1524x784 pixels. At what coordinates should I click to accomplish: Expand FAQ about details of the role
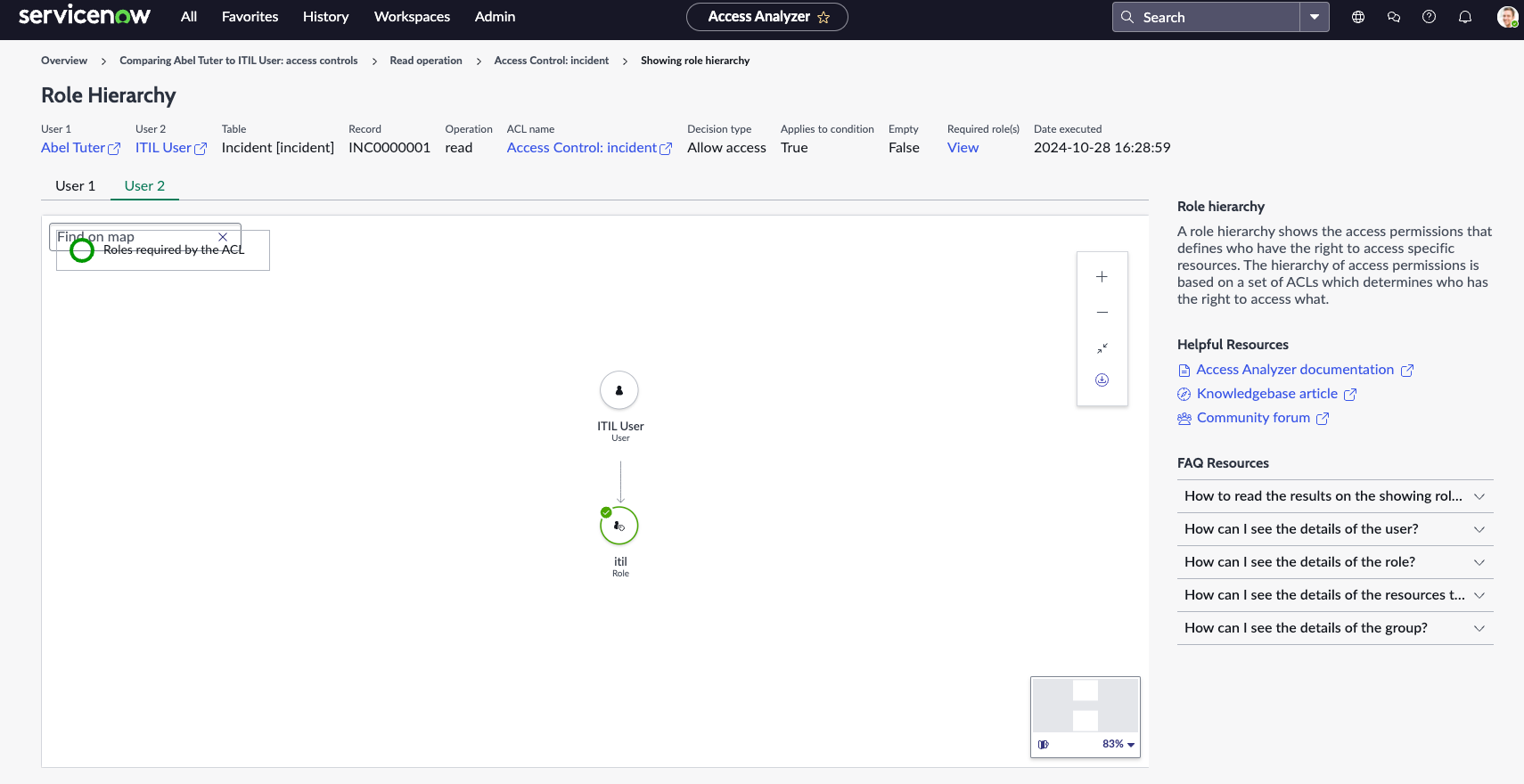1335,562
